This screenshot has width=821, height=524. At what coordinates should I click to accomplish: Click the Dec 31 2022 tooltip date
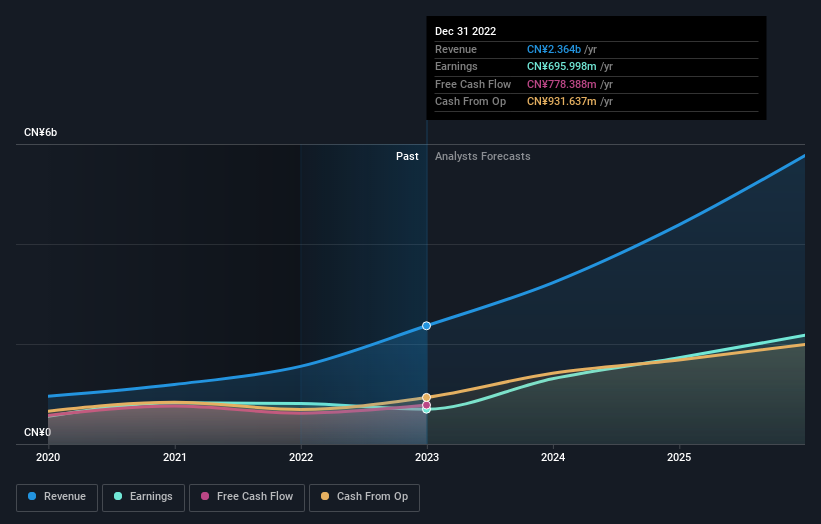[x=465, y=31]
